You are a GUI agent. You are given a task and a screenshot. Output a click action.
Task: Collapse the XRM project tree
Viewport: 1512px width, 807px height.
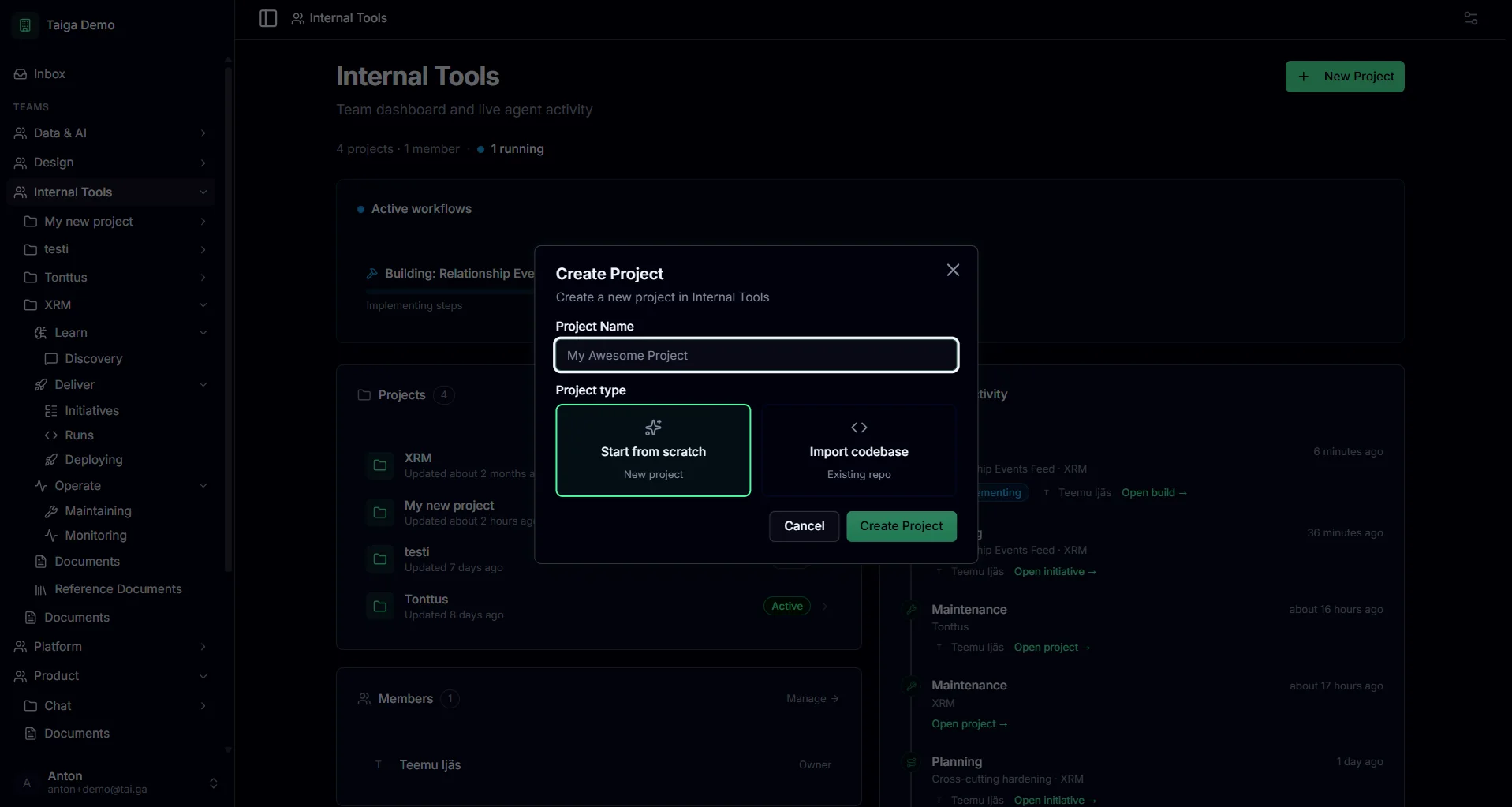coord(203,305)
